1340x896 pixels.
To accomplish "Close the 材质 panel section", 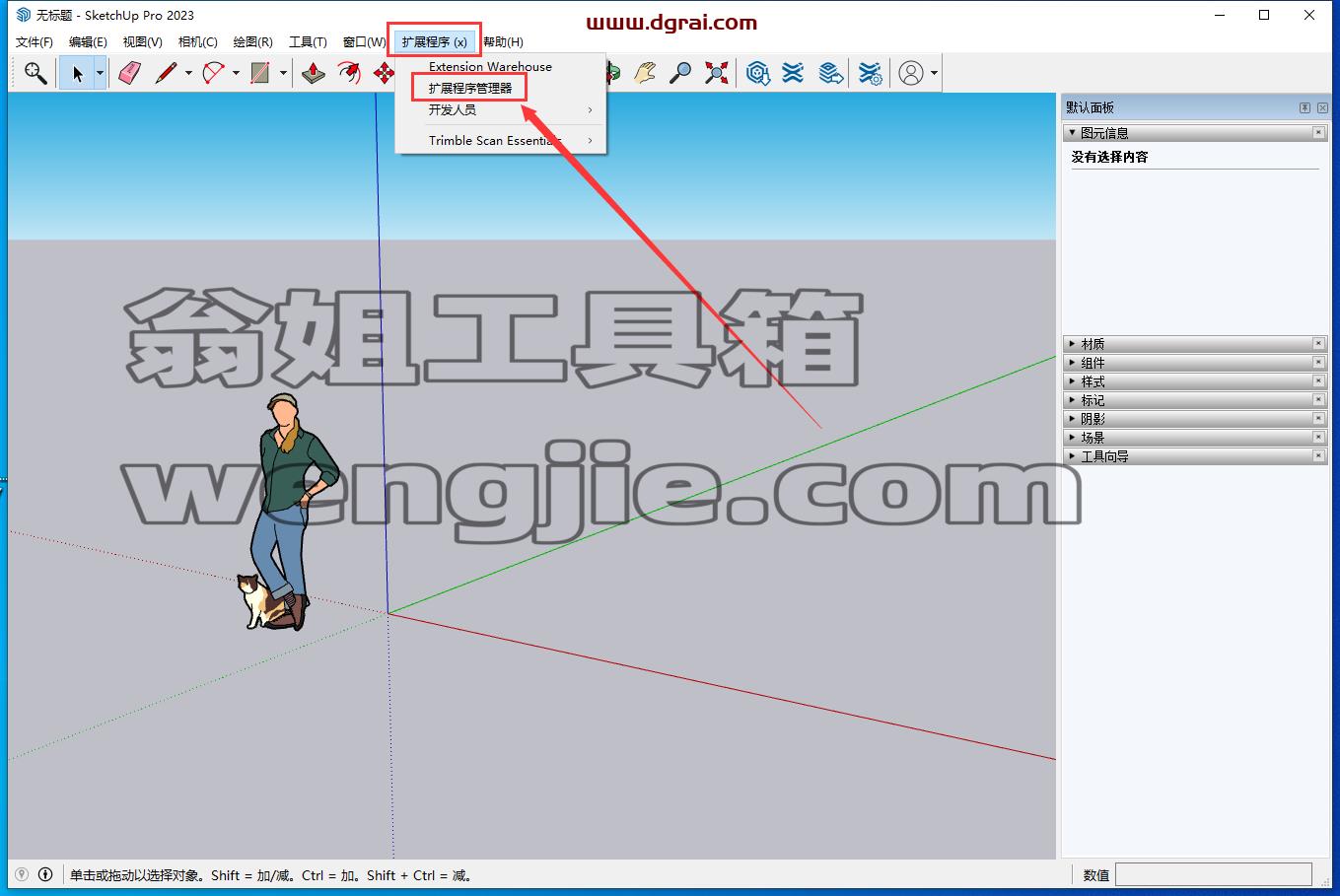I will click(1318, 344).
